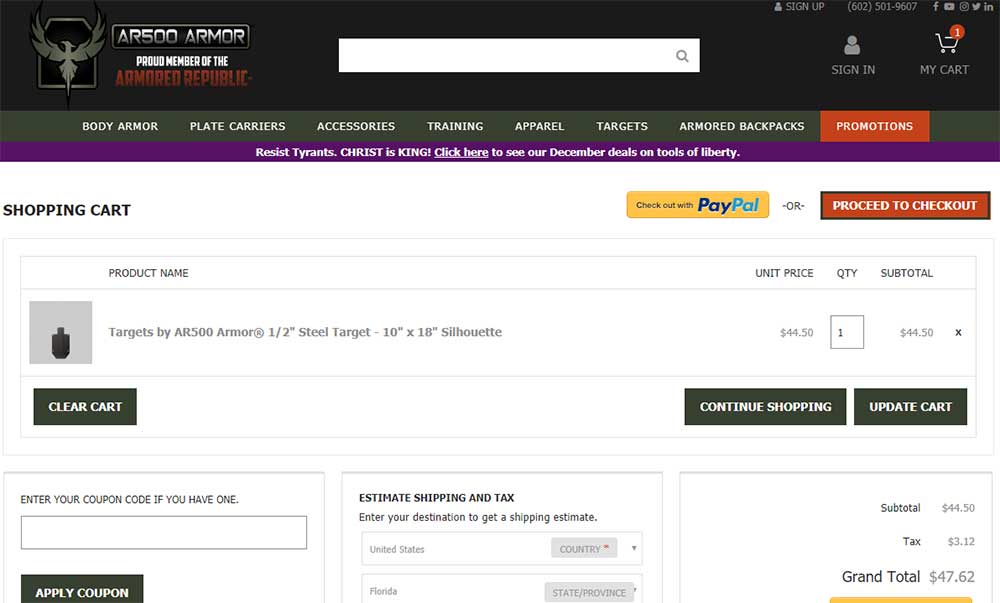Click the Sign In user icon
This screenshot has width=1000, height=603.
tap(852, 45)
